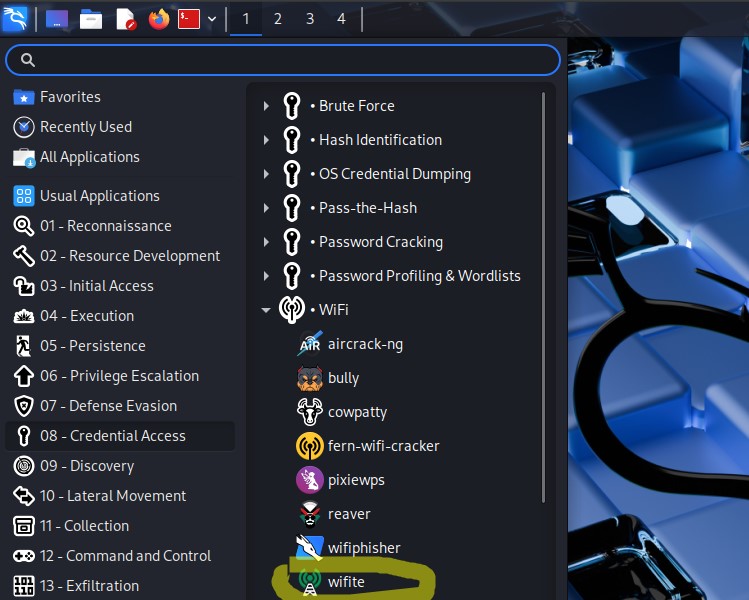
Task: Select 02 - Resource Development category
Action: tap(119, 256)
